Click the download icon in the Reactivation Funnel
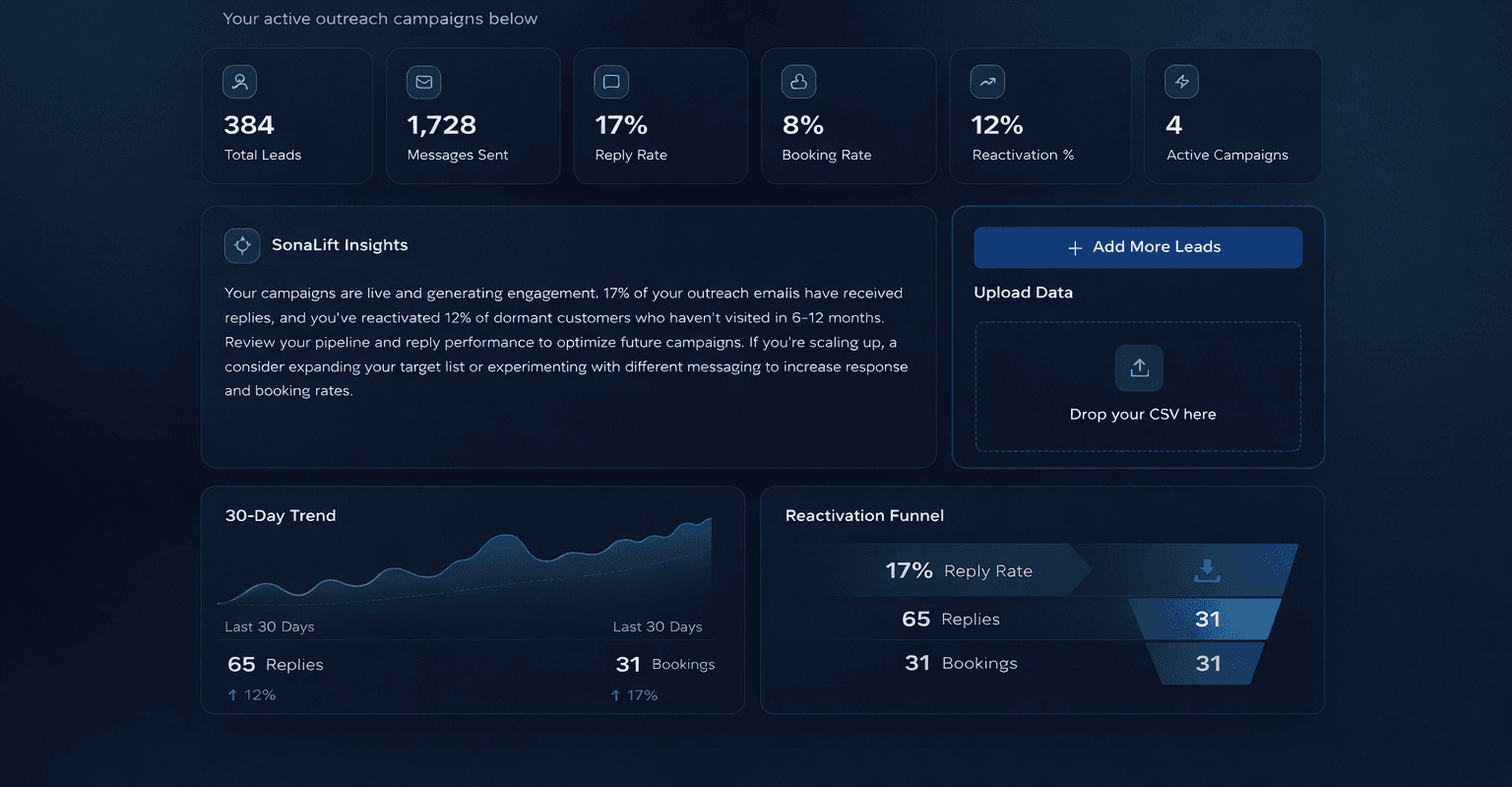Screen dimensions: 1512x787 (1207, 569)
